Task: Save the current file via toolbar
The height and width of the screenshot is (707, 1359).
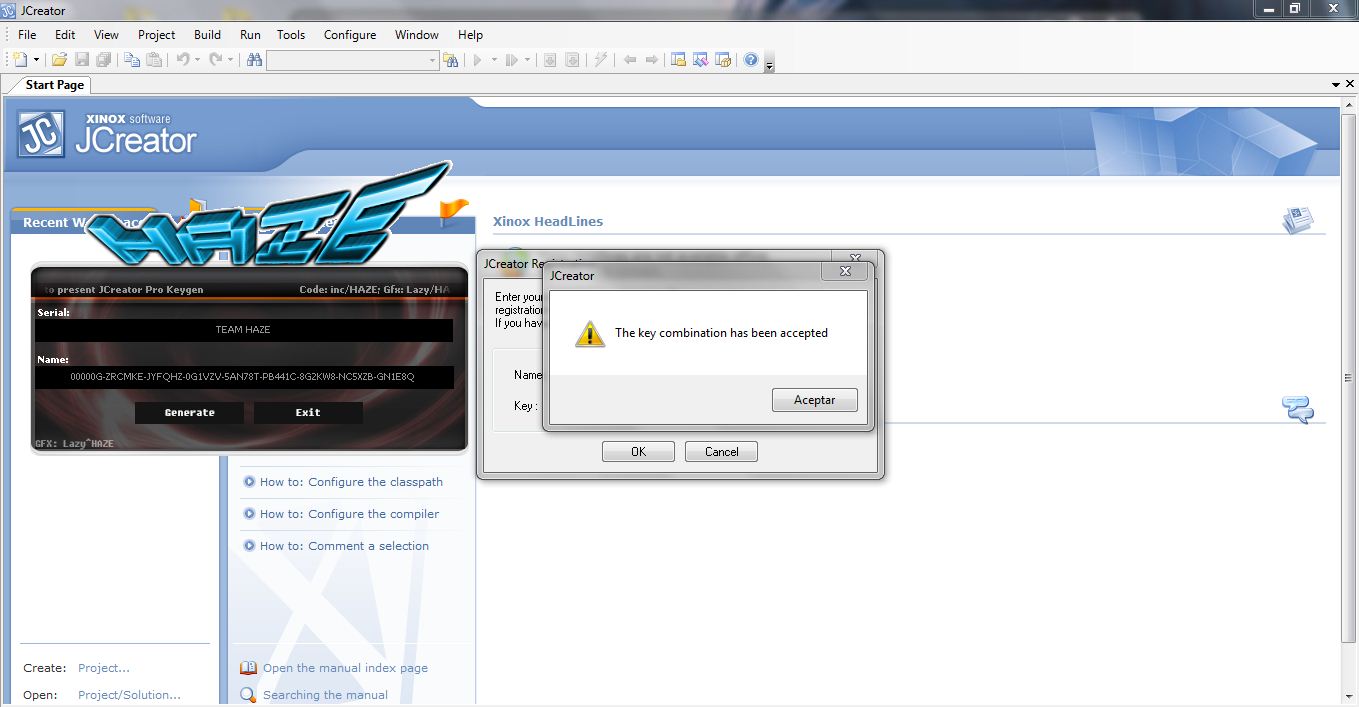Action: coord(81,59)
